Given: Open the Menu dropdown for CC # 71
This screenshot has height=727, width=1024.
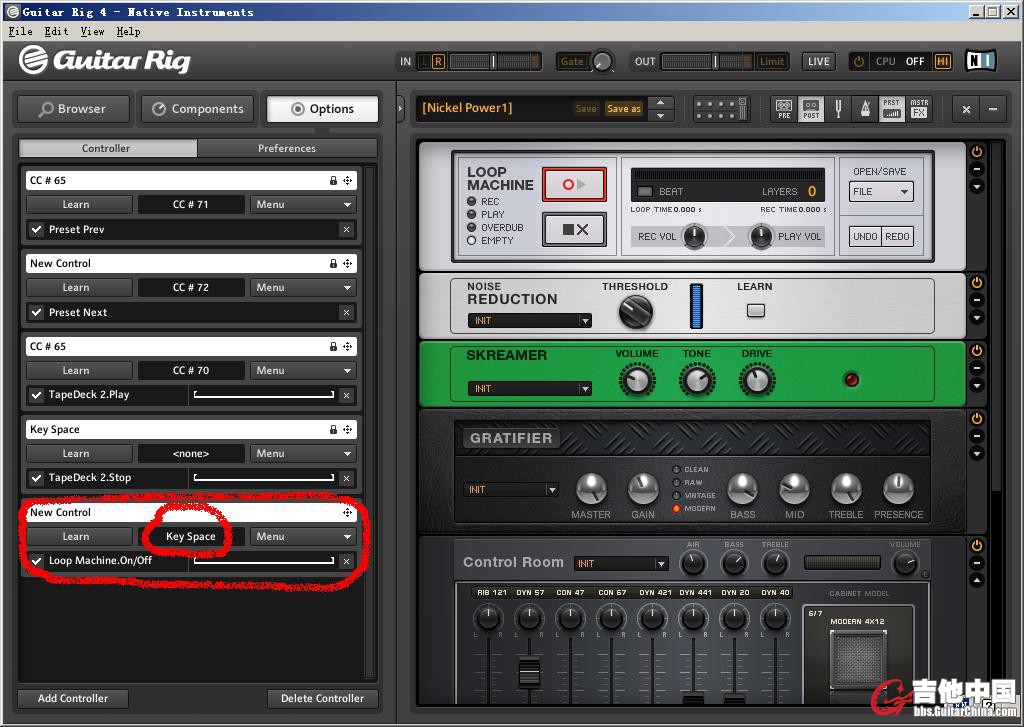Looking at the screenshot, I should 303,204.
